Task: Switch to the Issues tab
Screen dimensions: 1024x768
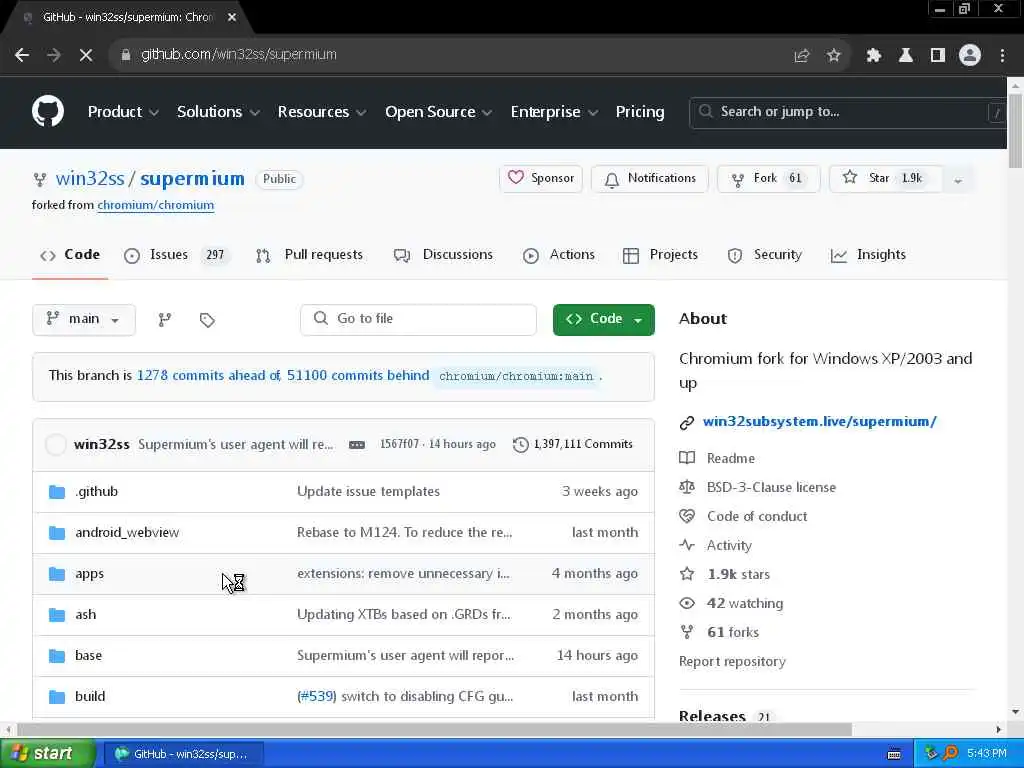Action: coord(176,255)
